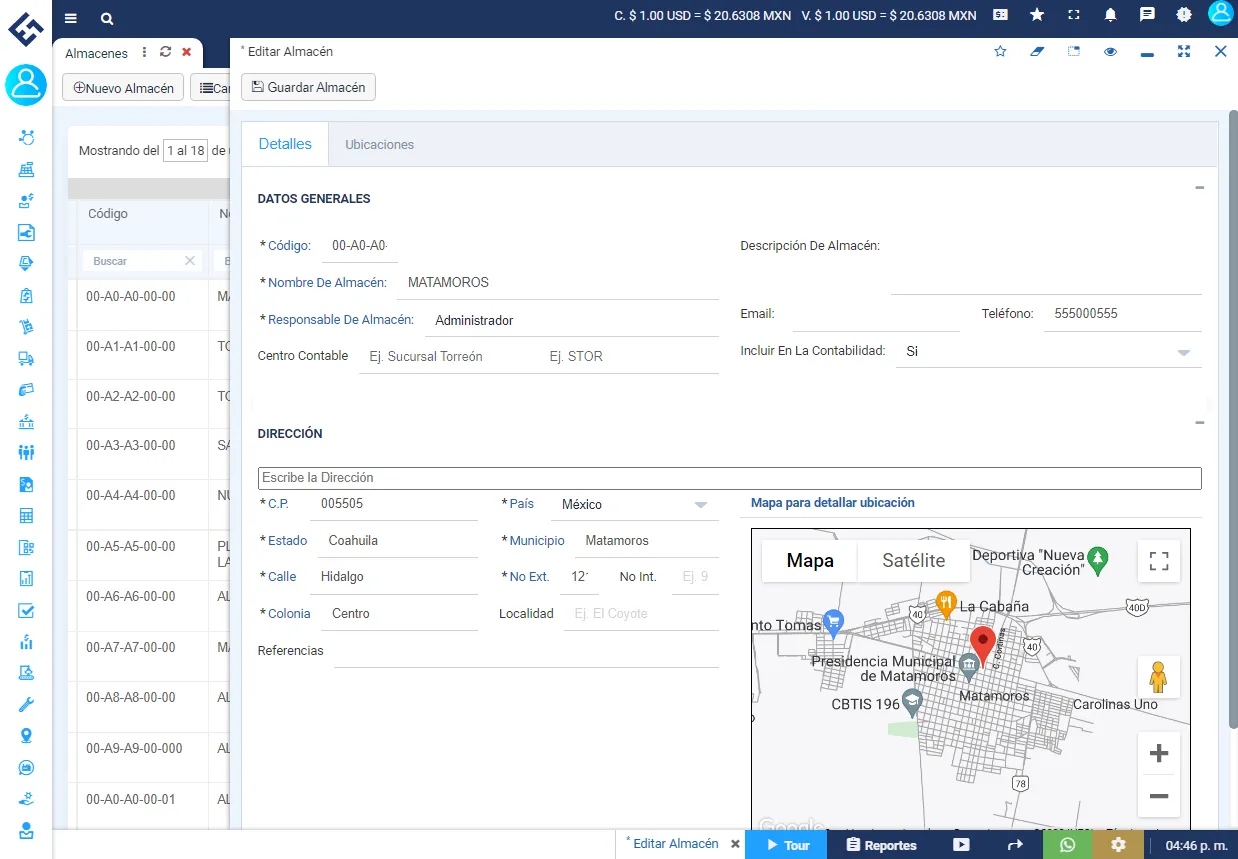Click the Nombre De Almacén field
Viewport: 1238px width, 859px height.
click(x=558, y=283)
